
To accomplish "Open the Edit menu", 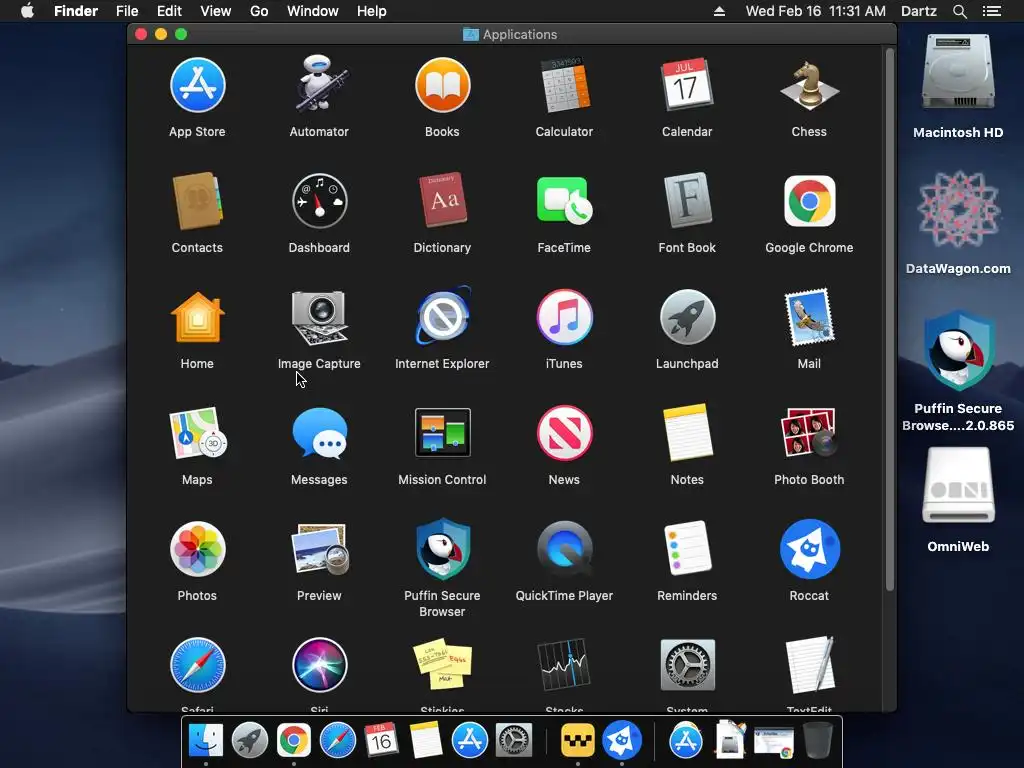I will tap(169, 11).
